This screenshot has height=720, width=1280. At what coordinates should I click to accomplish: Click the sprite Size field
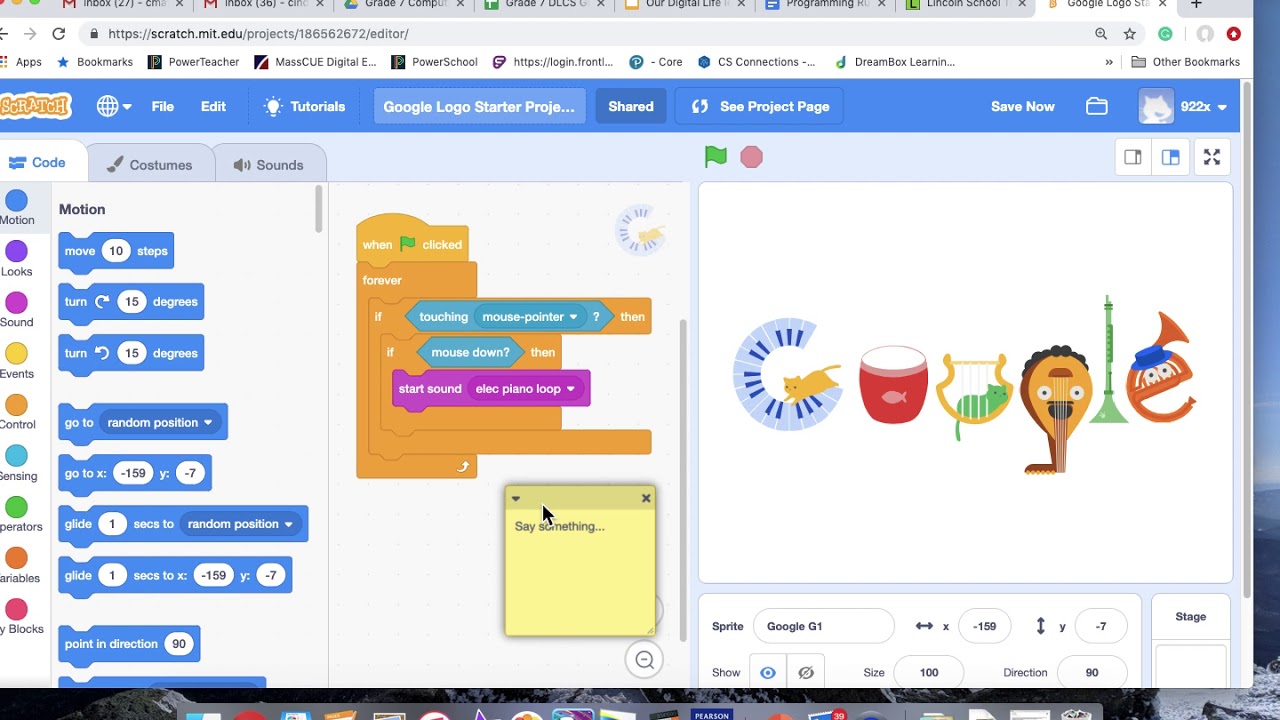point(929,673)
